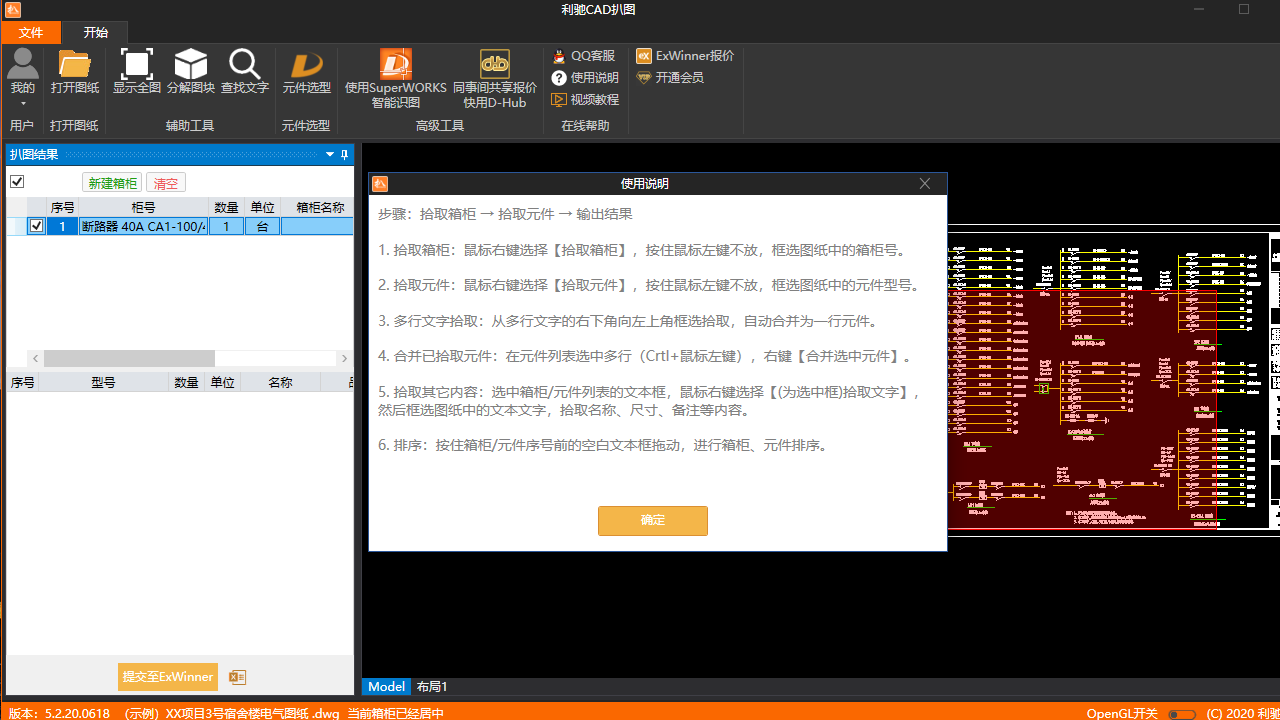Click the 台 unit cell in row 1
Image resolution: width=1280 pixels, height=720 pixels.
pos(262,227)
